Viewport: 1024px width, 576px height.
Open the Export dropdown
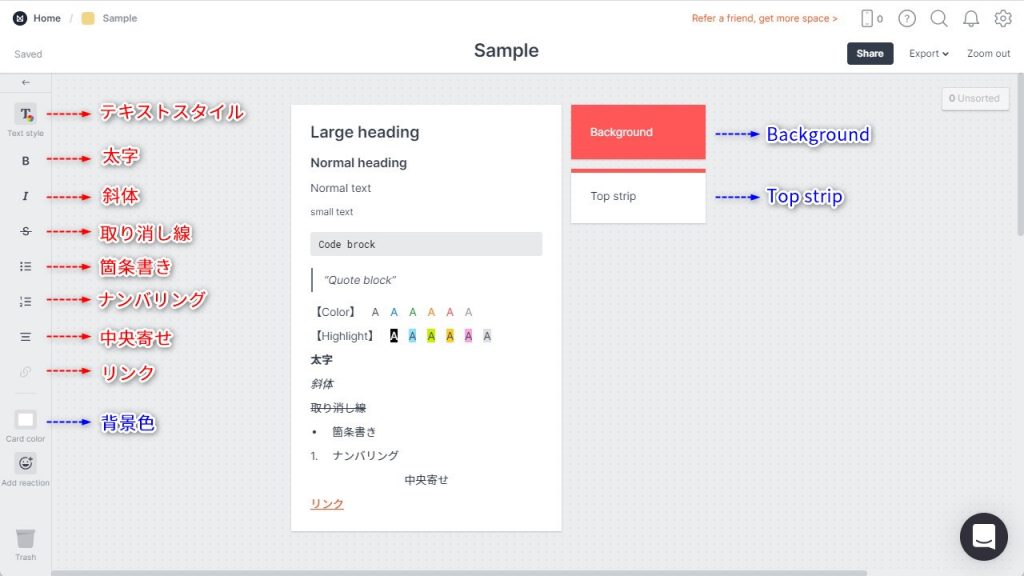click(929, 54)
